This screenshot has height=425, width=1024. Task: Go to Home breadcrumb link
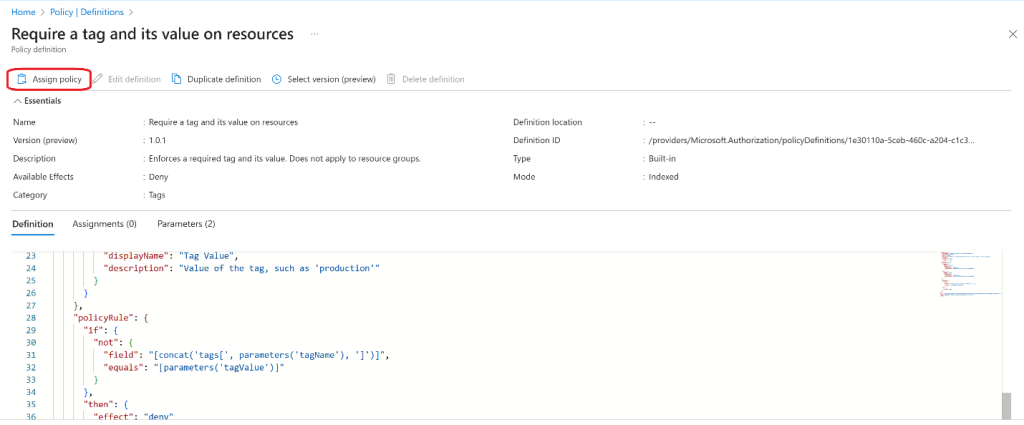tap(23, 11)
